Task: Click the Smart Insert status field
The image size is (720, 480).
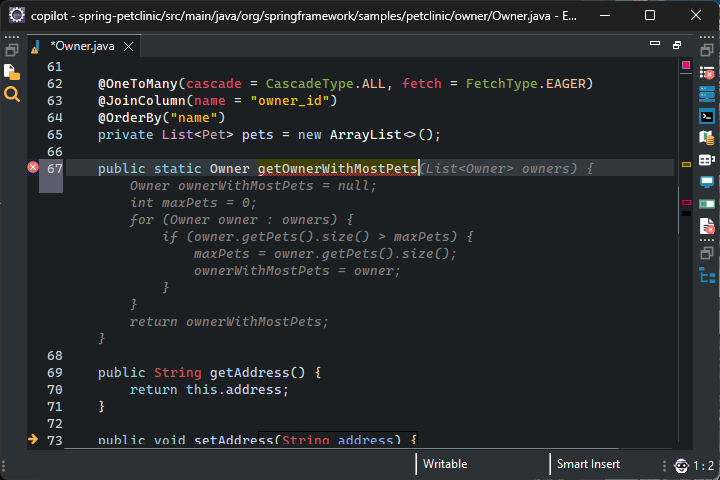Action: 588,464
